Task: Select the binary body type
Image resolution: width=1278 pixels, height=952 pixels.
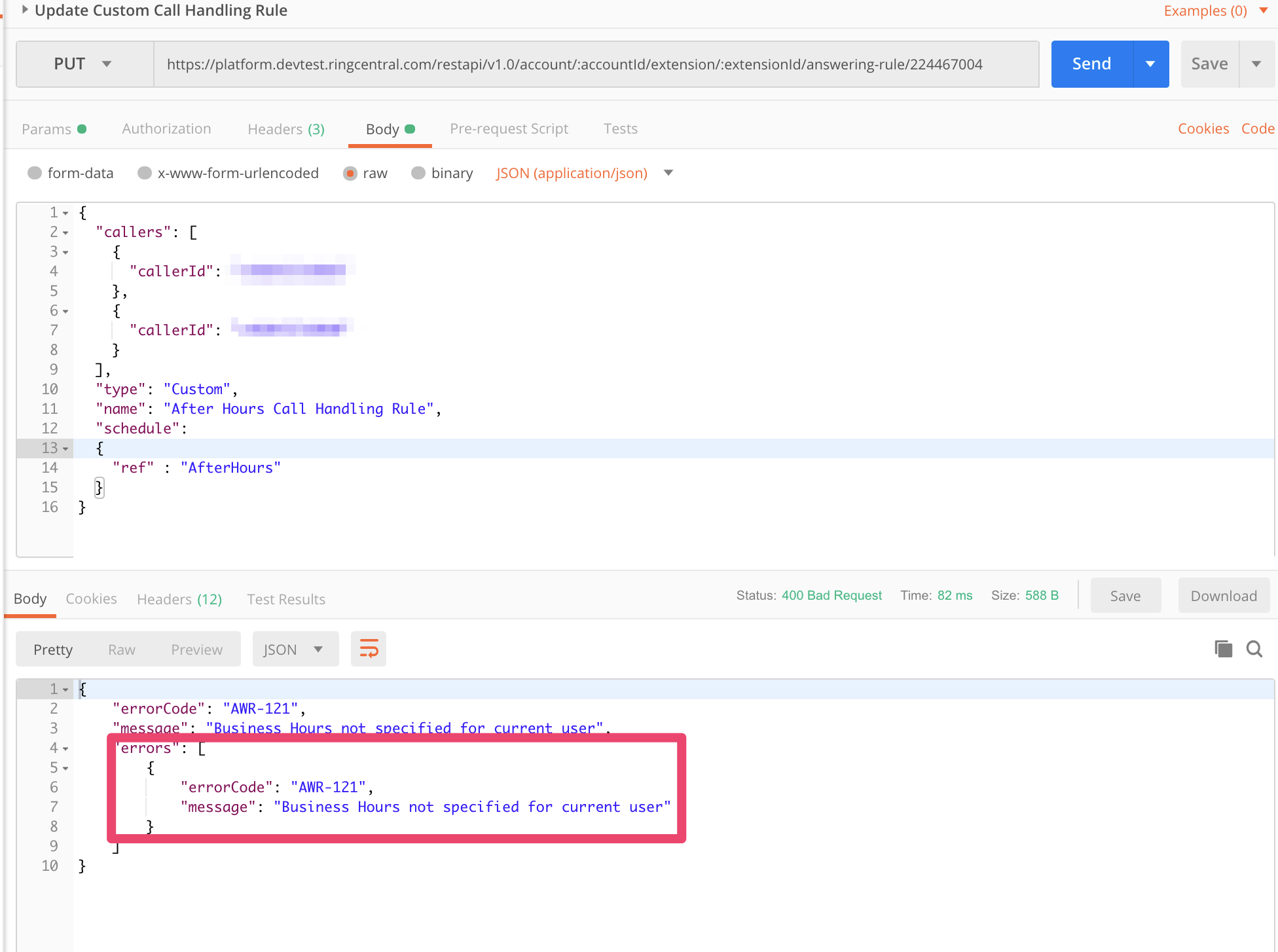Action: 418,173
